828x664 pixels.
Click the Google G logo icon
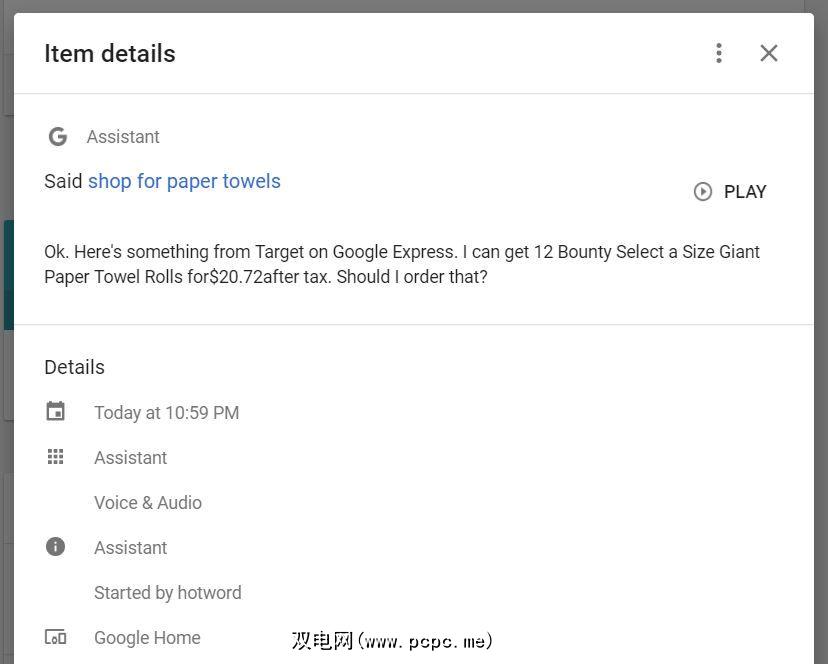pos(58,137)
